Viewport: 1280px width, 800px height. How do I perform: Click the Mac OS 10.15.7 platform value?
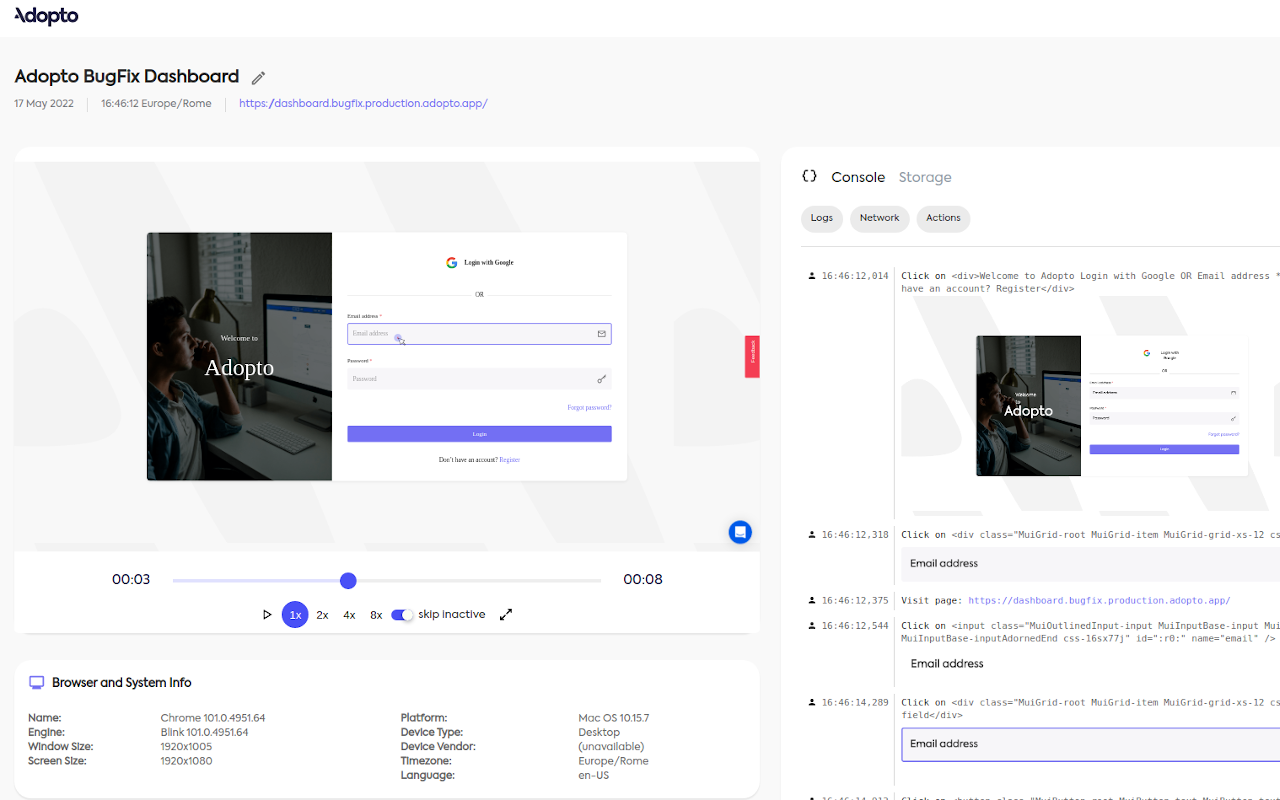pyautogui.click(x=614, y=718)
